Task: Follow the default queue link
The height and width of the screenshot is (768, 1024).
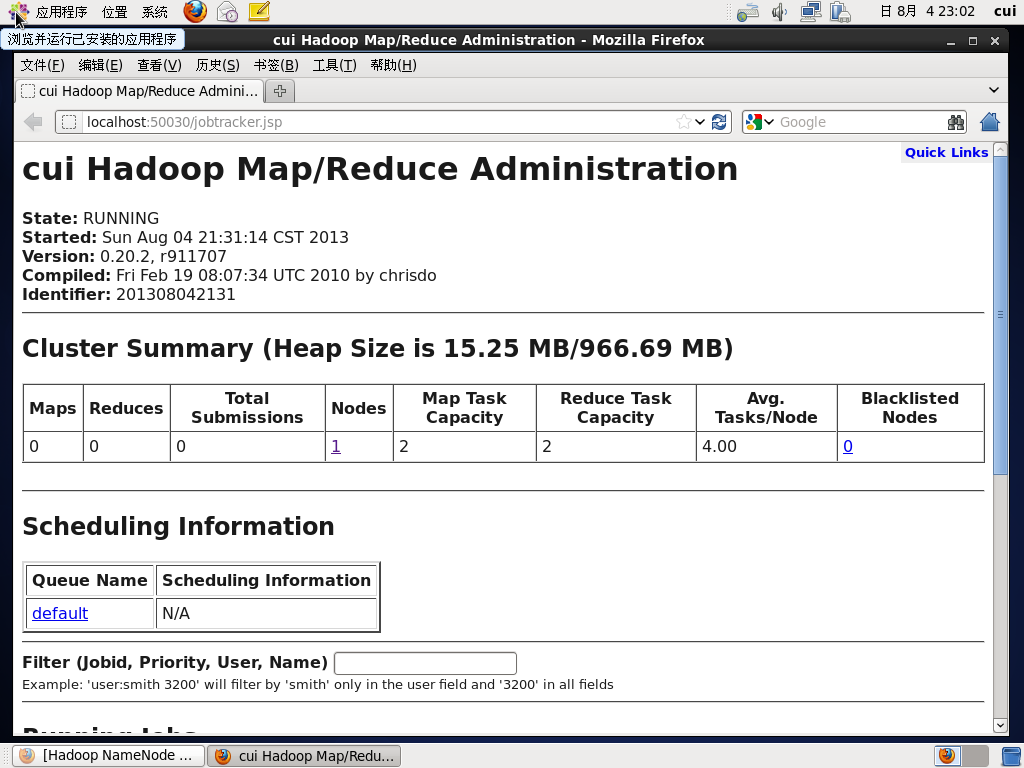Action: (60, 613)
